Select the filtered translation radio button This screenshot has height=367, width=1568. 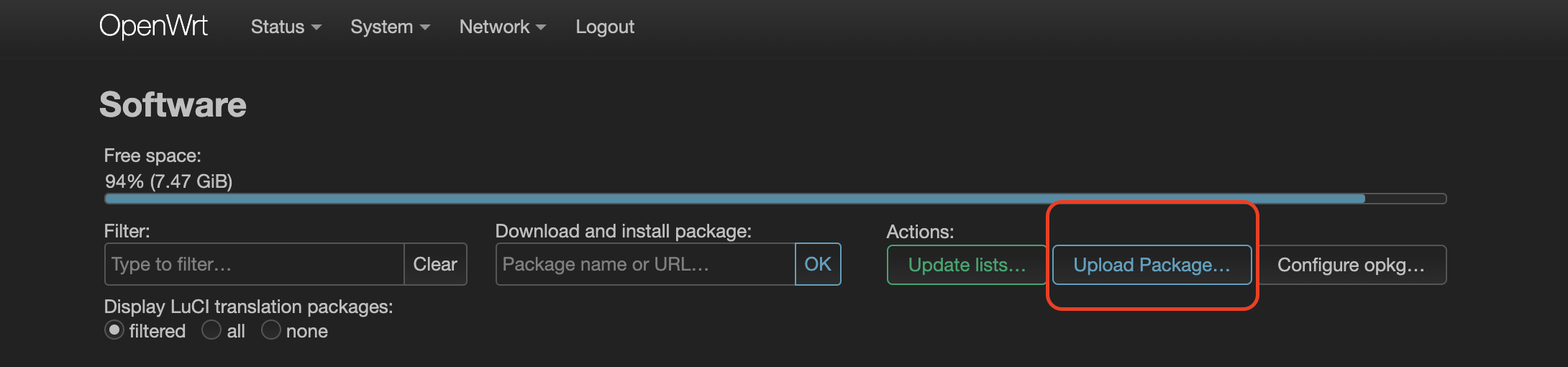(x=114, y=330)
